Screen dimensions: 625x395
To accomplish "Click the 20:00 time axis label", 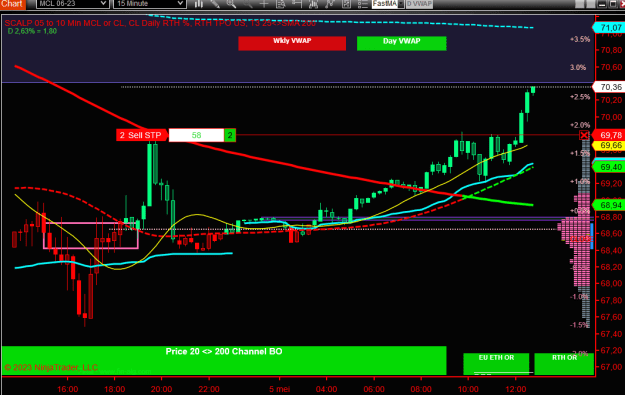I will (x=161, y=389).
